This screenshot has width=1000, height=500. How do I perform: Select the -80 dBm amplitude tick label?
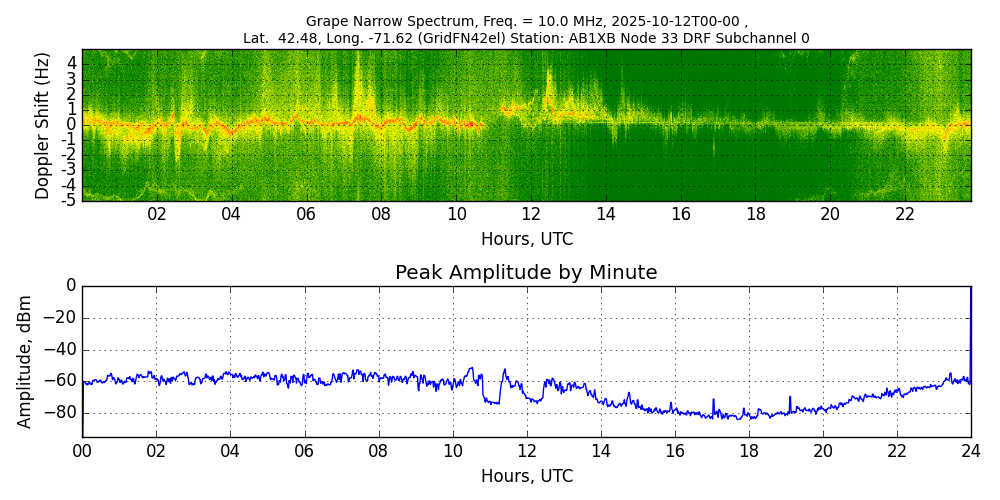tap(60, 413)
